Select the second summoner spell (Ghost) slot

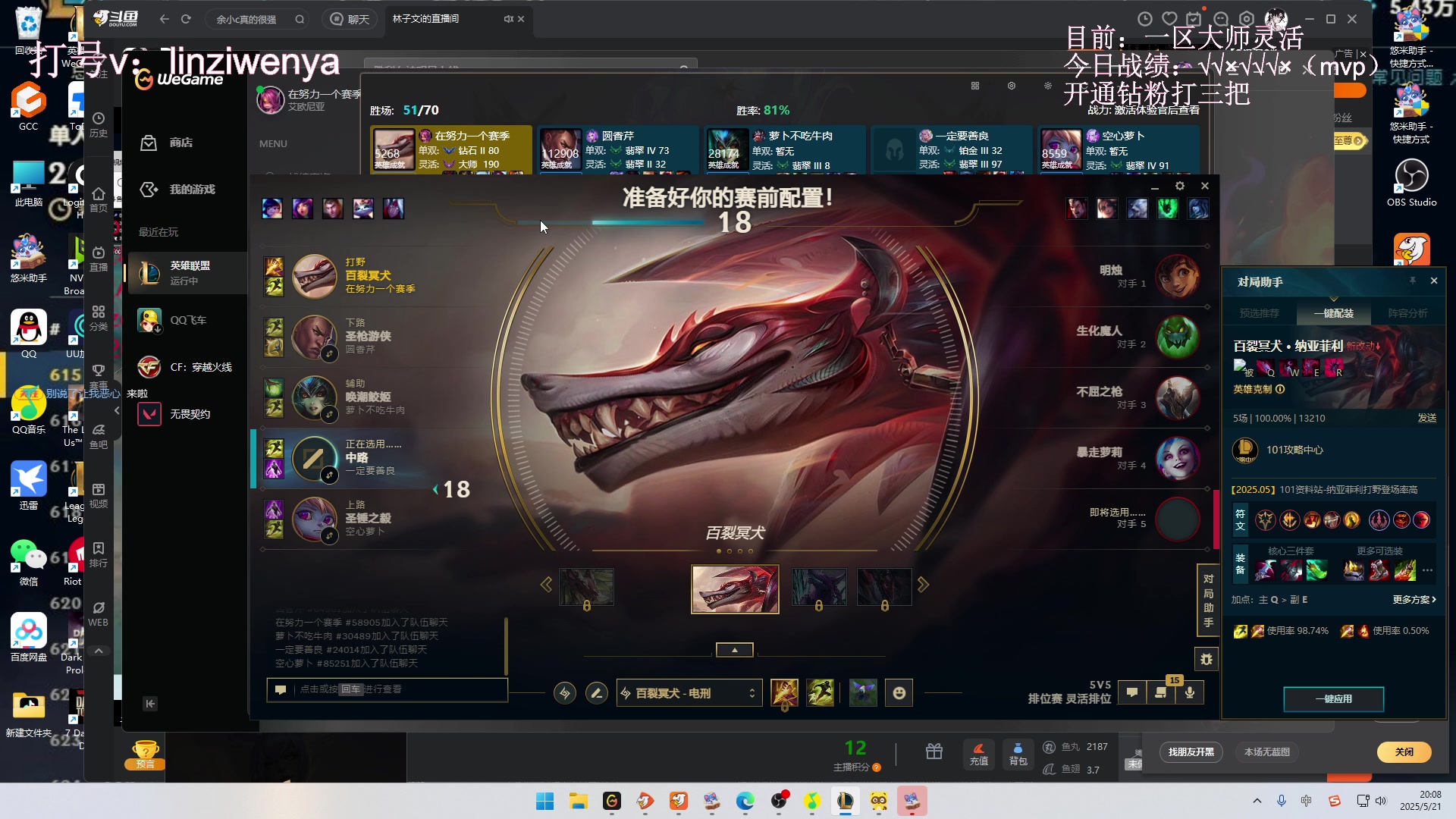(x=821, y=693)
